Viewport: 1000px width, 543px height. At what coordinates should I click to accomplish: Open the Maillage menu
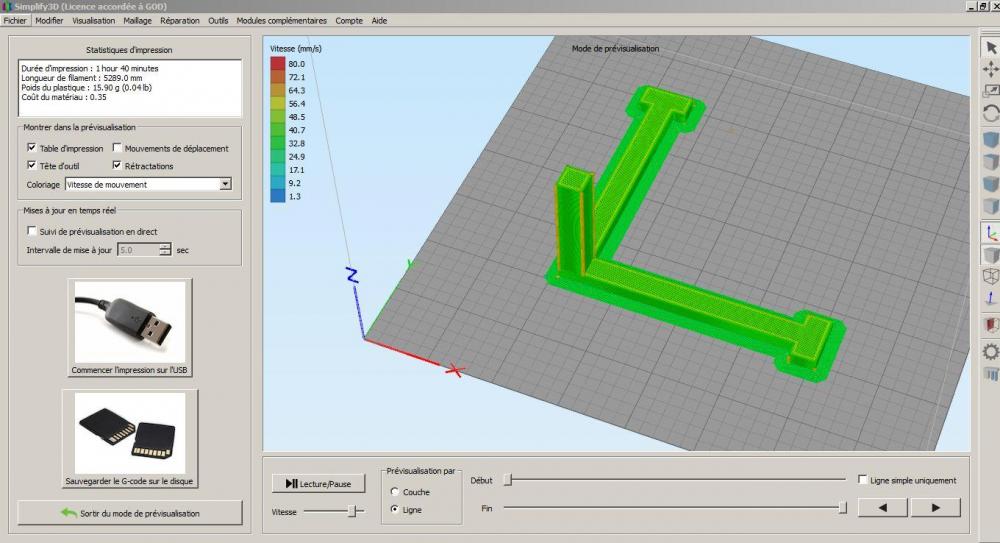click(138, 20)
